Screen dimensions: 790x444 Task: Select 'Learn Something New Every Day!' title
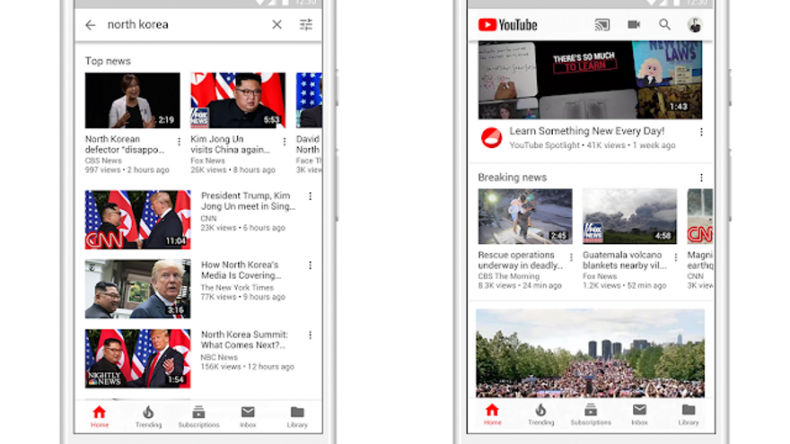[x=586, y=131]
